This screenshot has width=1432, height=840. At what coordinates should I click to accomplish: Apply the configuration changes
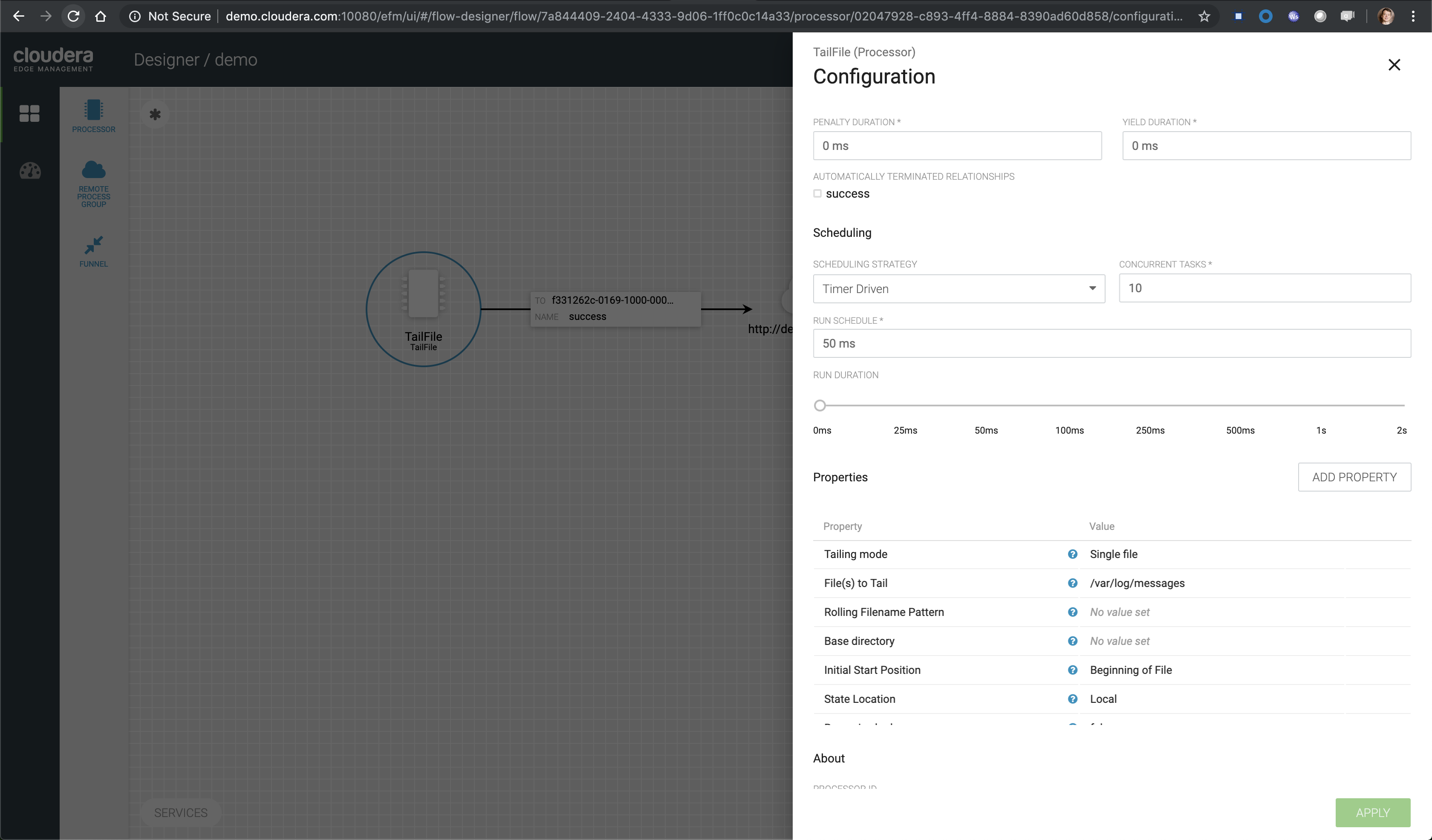1372,813
